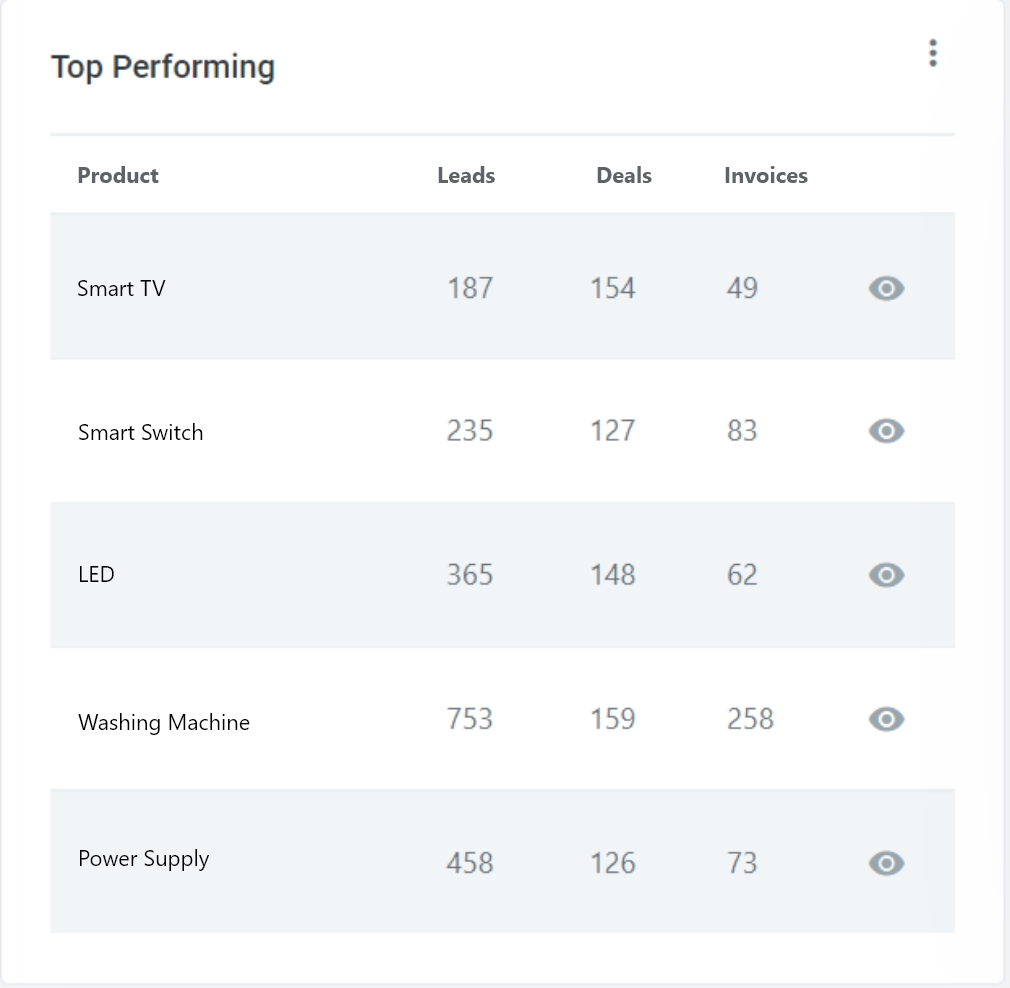
Task: View details for Smart Switch row
Action: coord(886,431)
